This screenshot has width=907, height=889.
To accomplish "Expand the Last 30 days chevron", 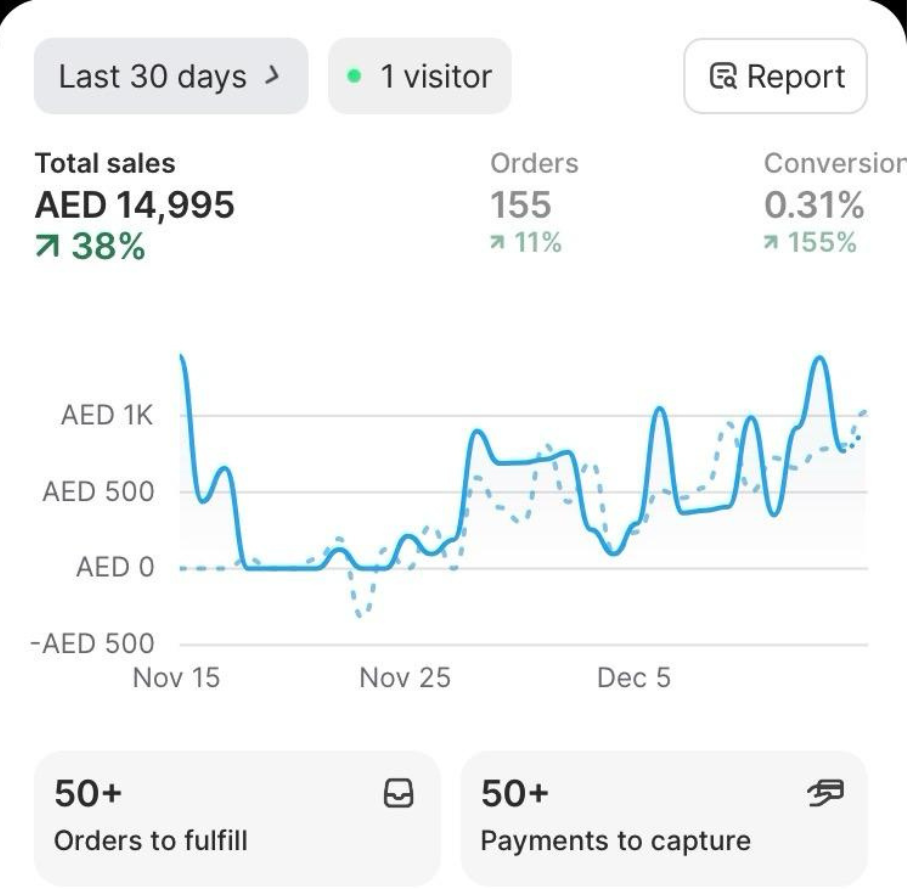I will tap(272, 76).
